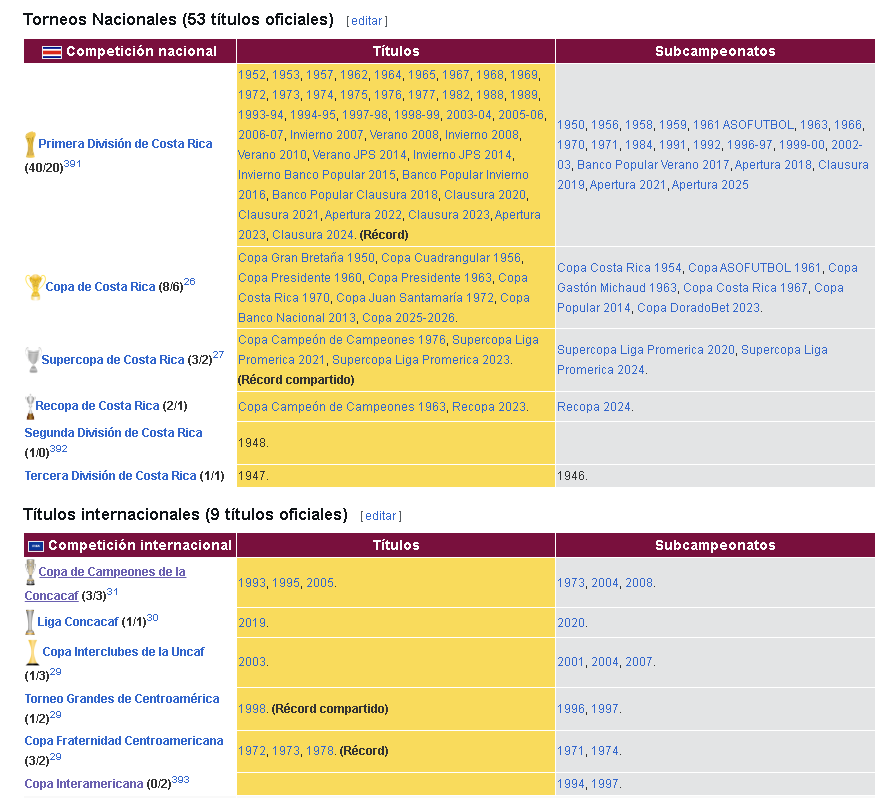Click footnote reference 27
The height and width of the screenshot is (804, 880).
coord(218,355)
